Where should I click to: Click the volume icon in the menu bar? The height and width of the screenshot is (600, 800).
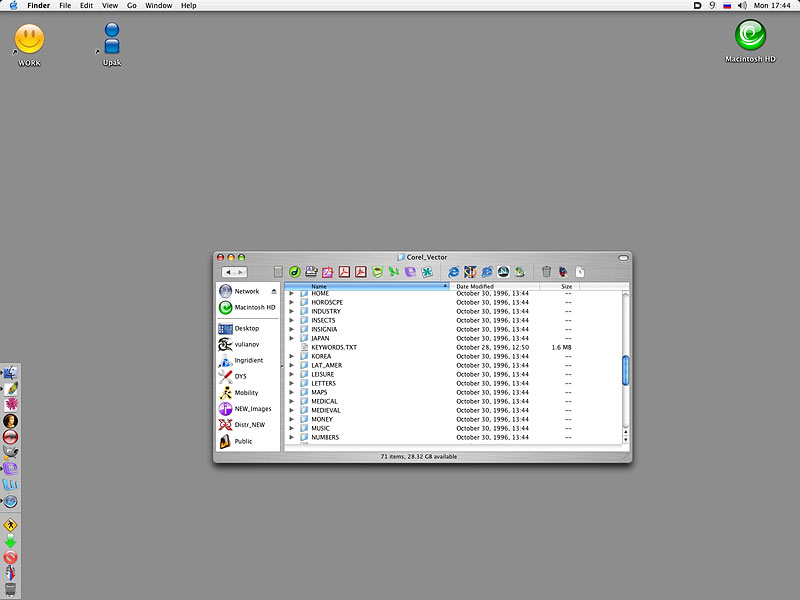[742, 6]
